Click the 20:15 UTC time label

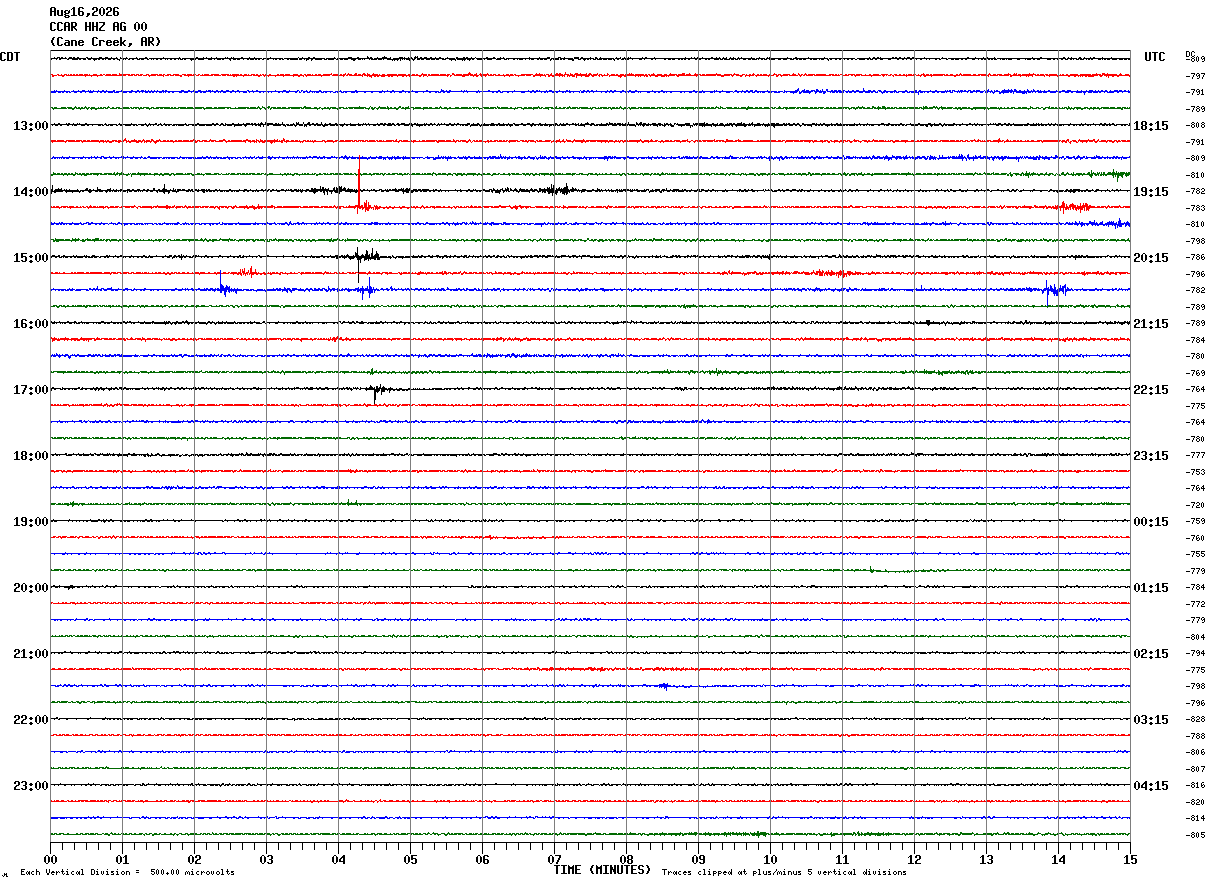click(x=1150, y=258)
